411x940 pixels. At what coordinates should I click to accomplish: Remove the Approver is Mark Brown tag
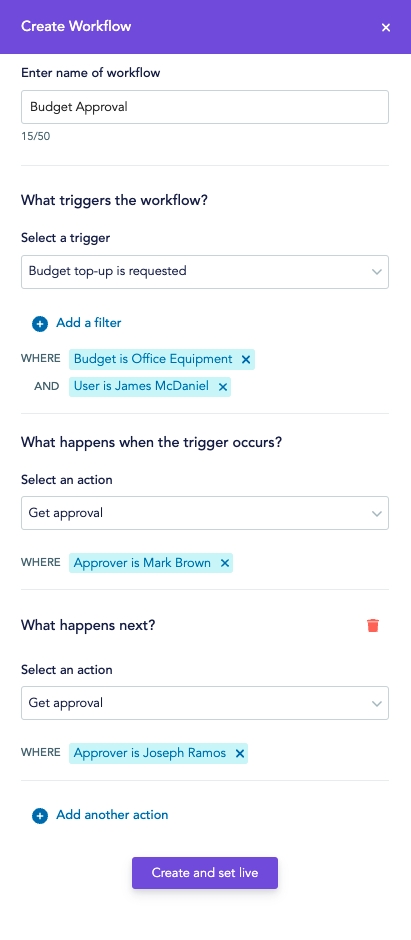[x=225, y=564]
